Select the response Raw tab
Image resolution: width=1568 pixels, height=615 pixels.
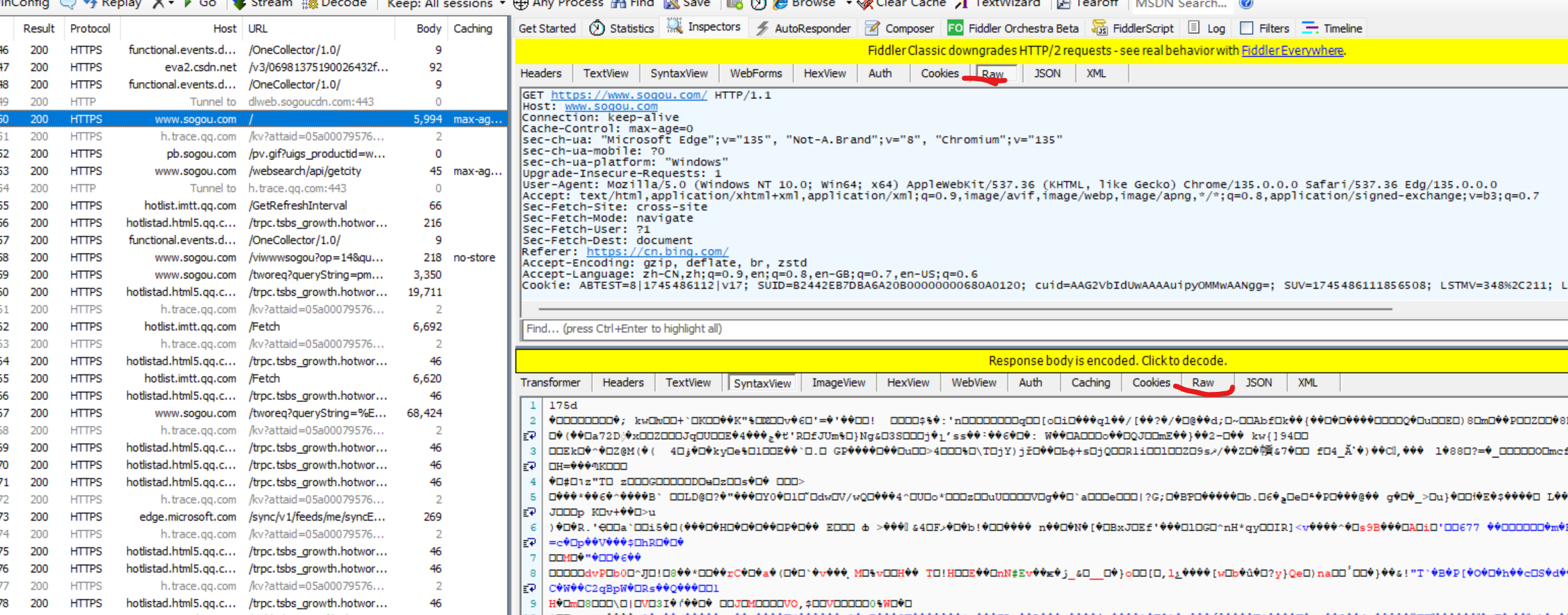(x=1203, y=382)
